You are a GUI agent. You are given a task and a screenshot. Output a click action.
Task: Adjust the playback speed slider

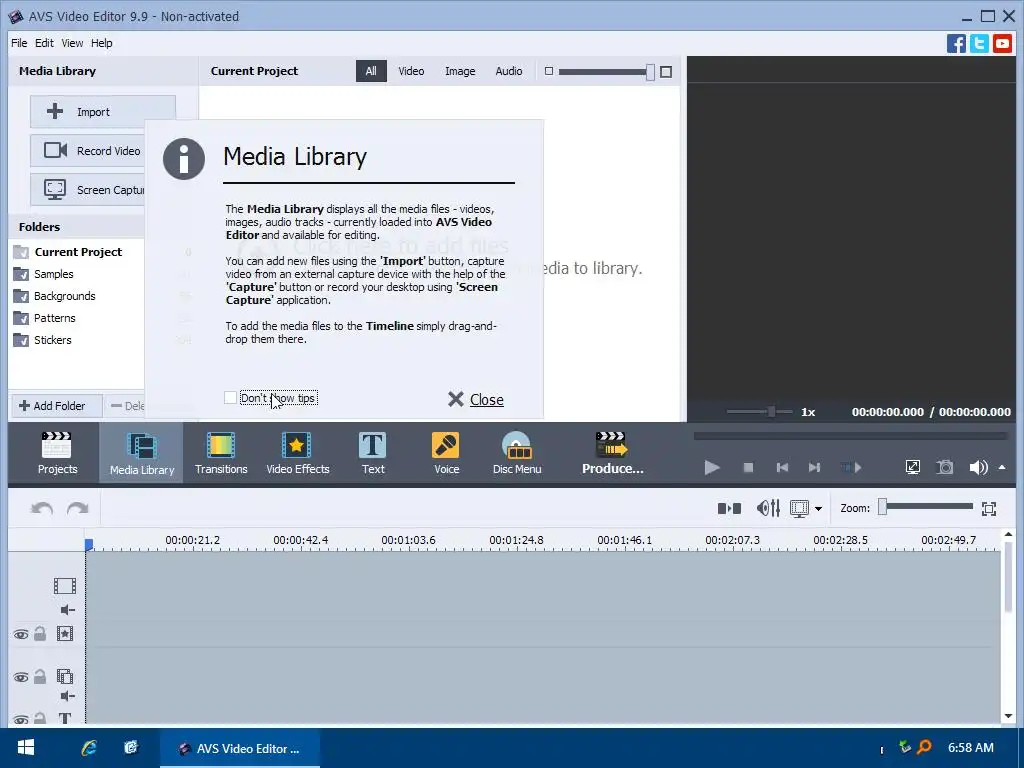771,411
